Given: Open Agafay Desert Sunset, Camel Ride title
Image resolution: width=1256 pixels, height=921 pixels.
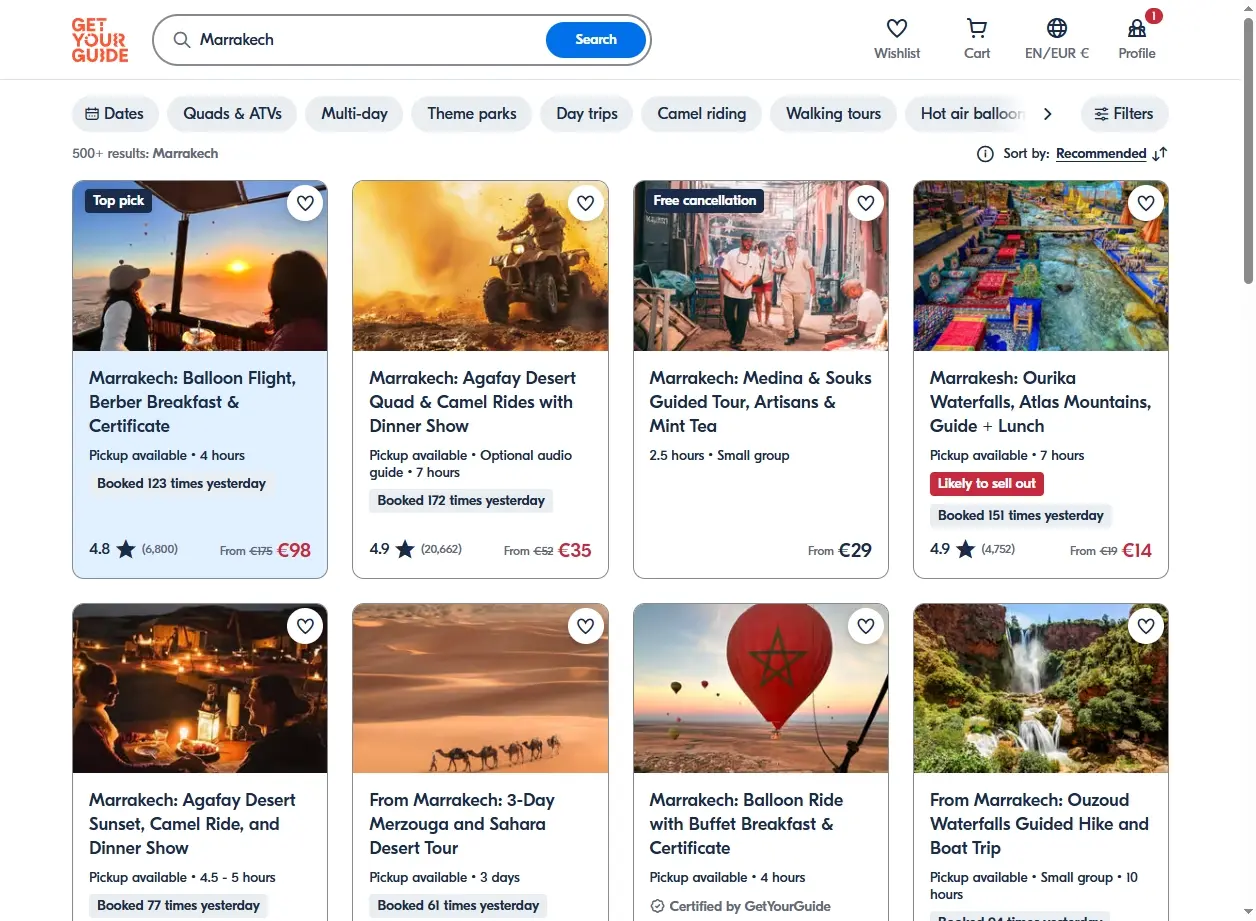Looking at the screenshot, I should pyautogui.click(x=192, y=824).
